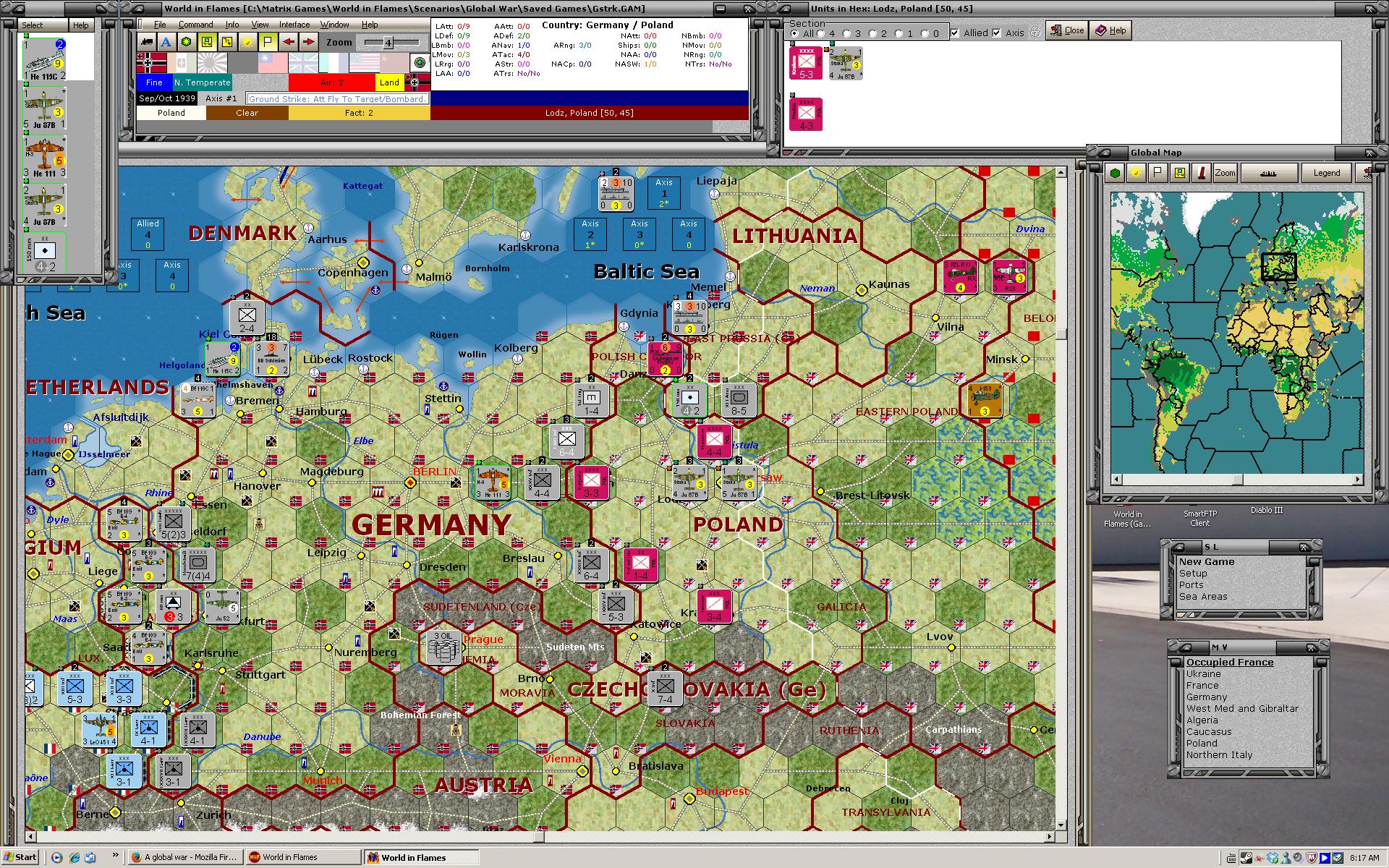Open the Info menu
Screen dimensions: 1389x868
[x=231, y=25]
